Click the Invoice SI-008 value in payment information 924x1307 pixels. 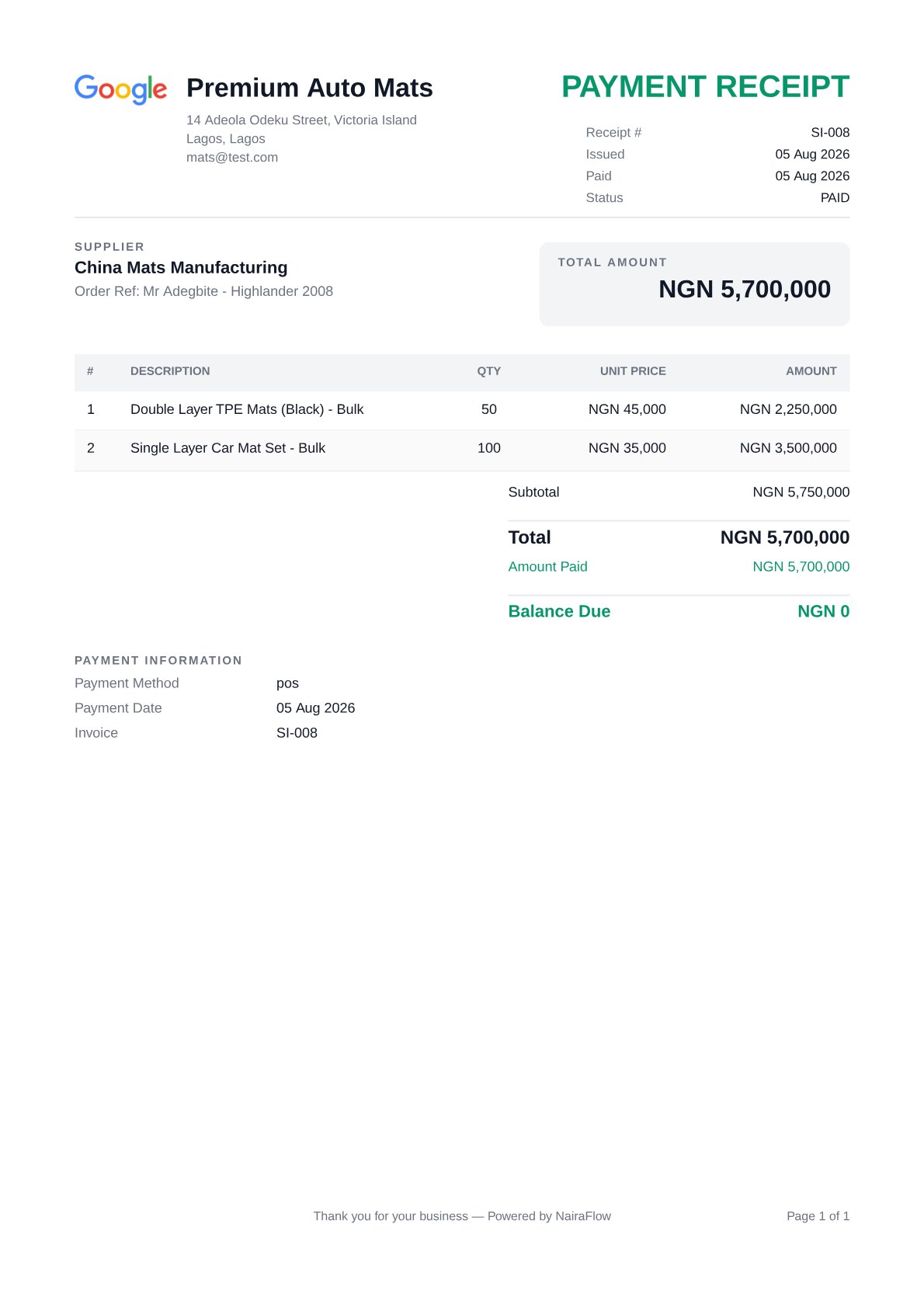click(297, 733)
